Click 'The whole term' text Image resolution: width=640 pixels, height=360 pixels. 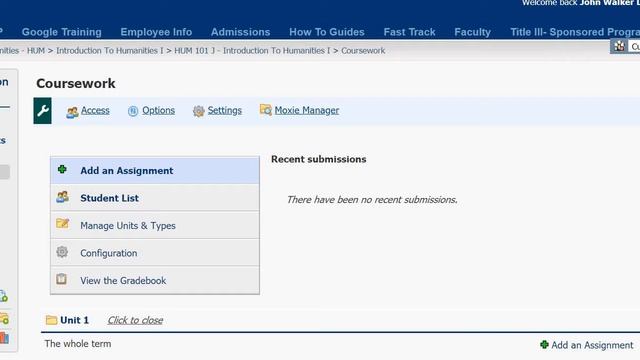(x=78, y=344)
